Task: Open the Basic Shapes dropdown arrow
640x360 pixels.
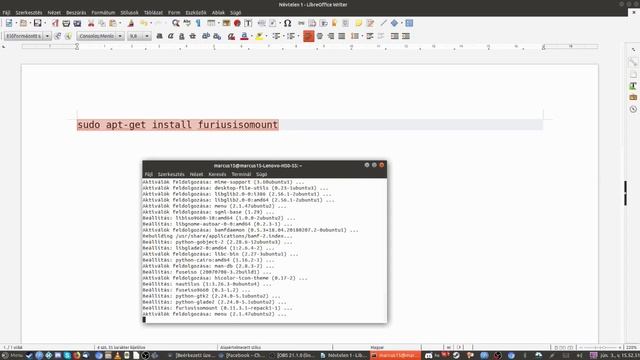Action: pos(401,23)
